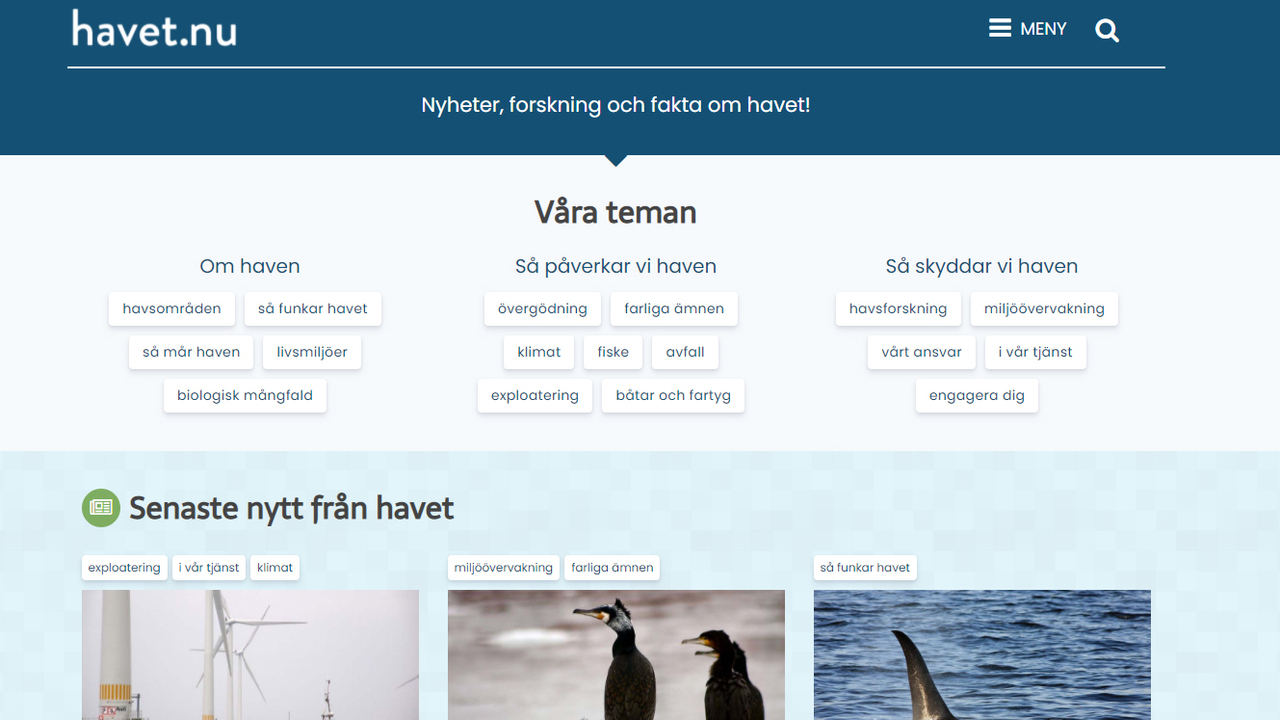Image resolution: width=1280 pixels, height=720 pixels.
Task: Select the i vår tjänst tag on the first article
Action: pyautogui.click(x=208, y=567)
